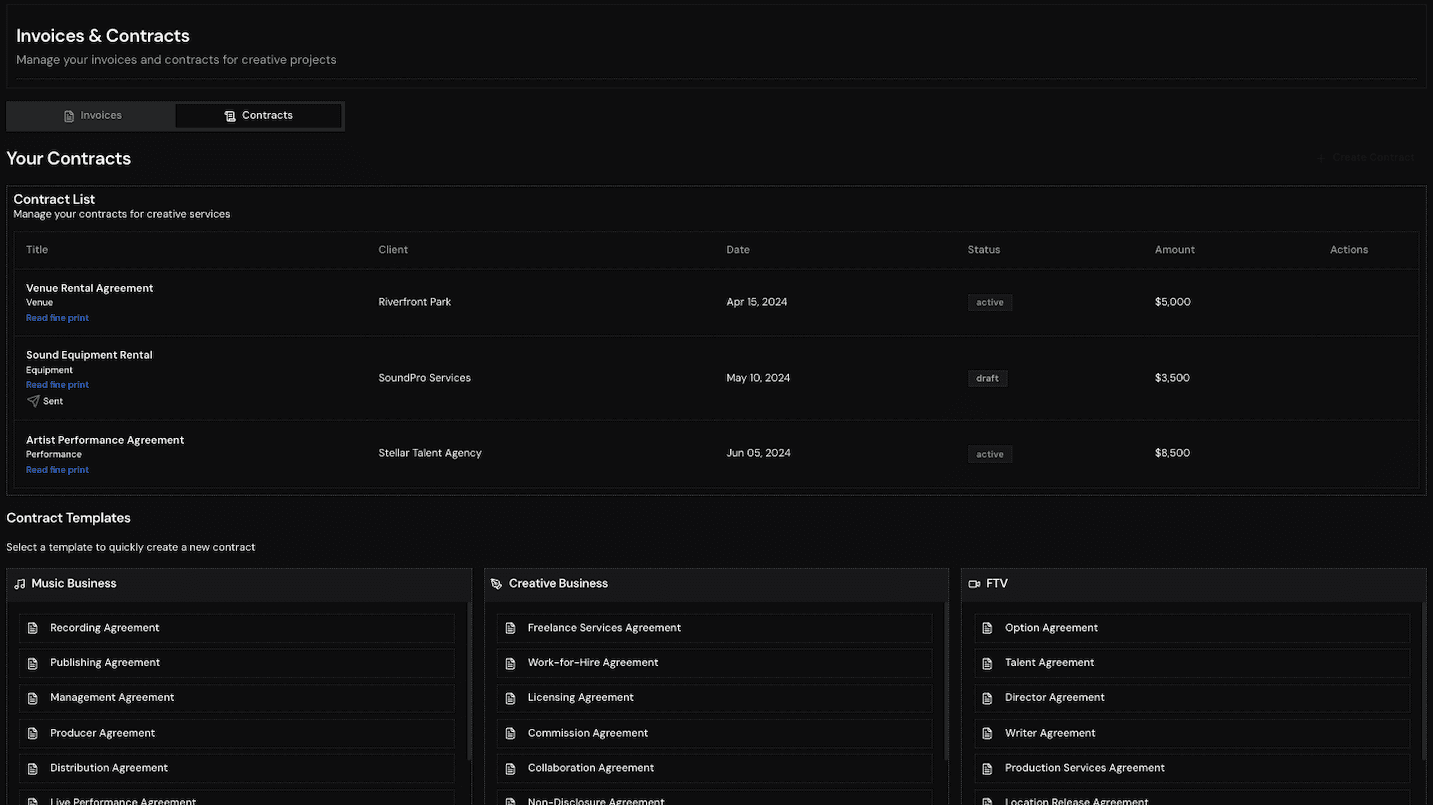Image resolution: width=1433 pixels, height=805 pixels.
Task: Choose the Producer Agreement template
Action: 236,733
